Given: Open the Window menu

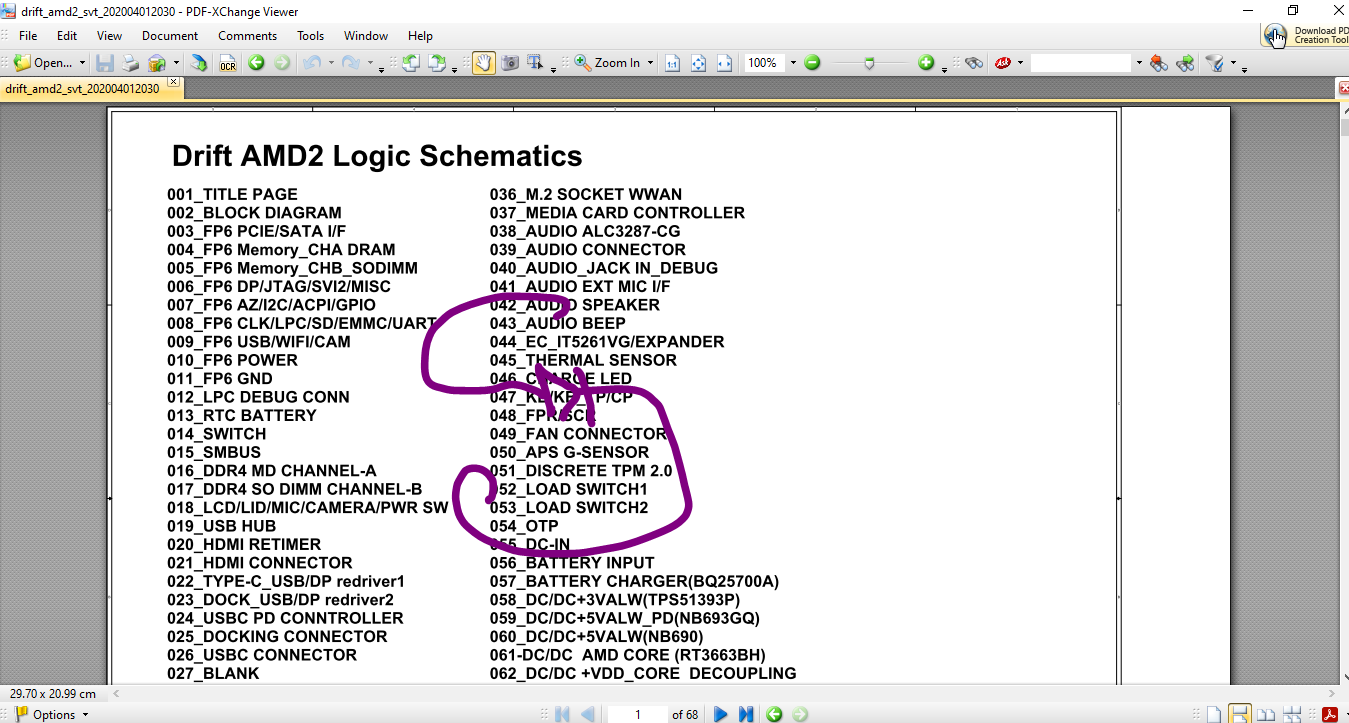Looking at the screenshot, I should (x=366, y=36).
